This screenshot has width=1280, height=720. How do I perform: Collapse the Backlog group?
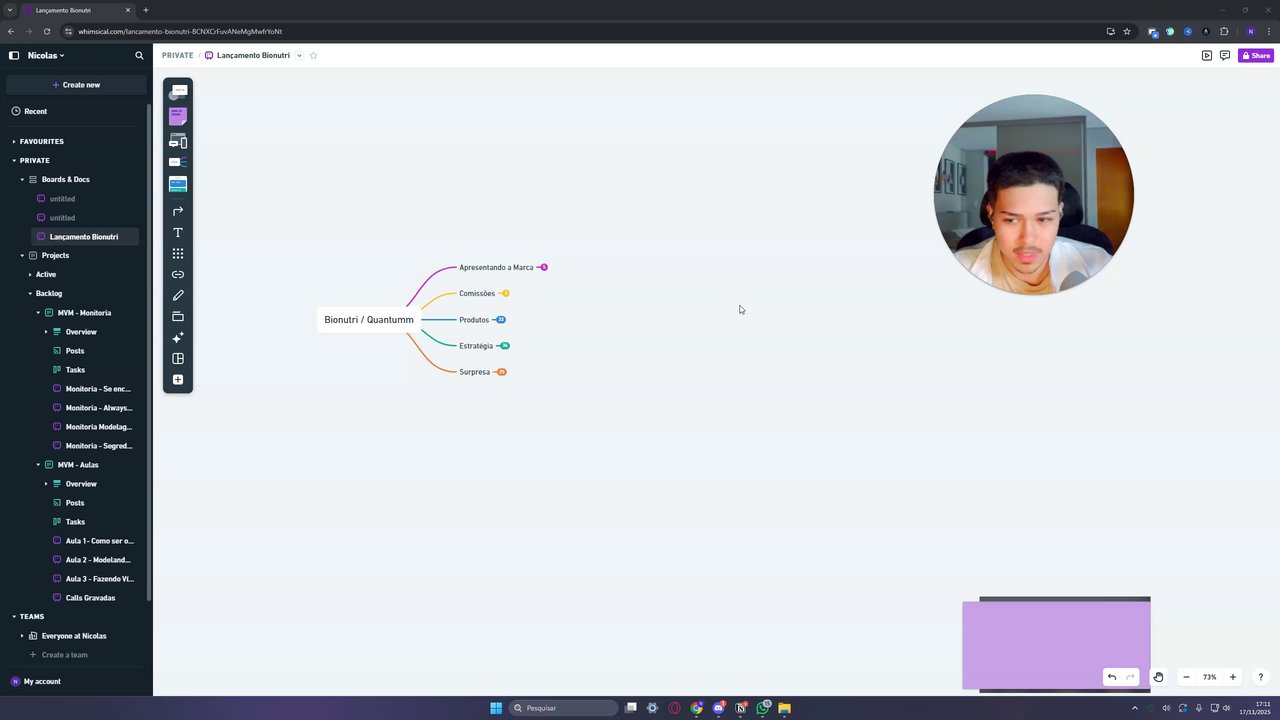click(x=30, y=294)
